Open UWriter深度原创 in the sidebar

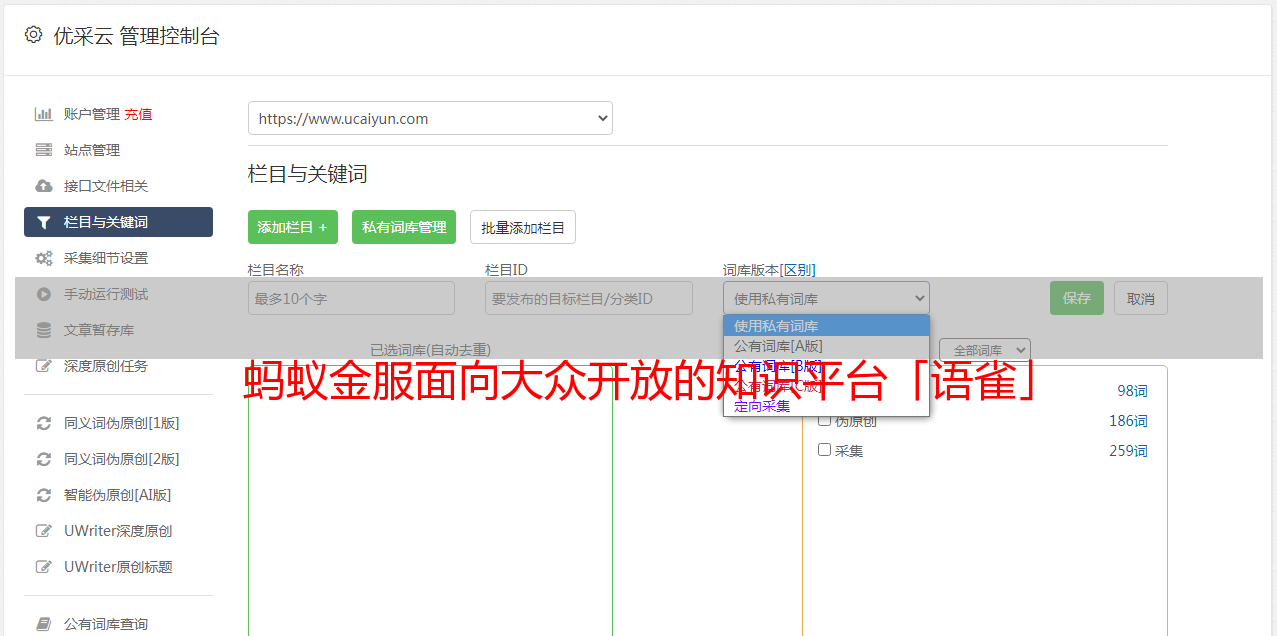coord(118,531)
